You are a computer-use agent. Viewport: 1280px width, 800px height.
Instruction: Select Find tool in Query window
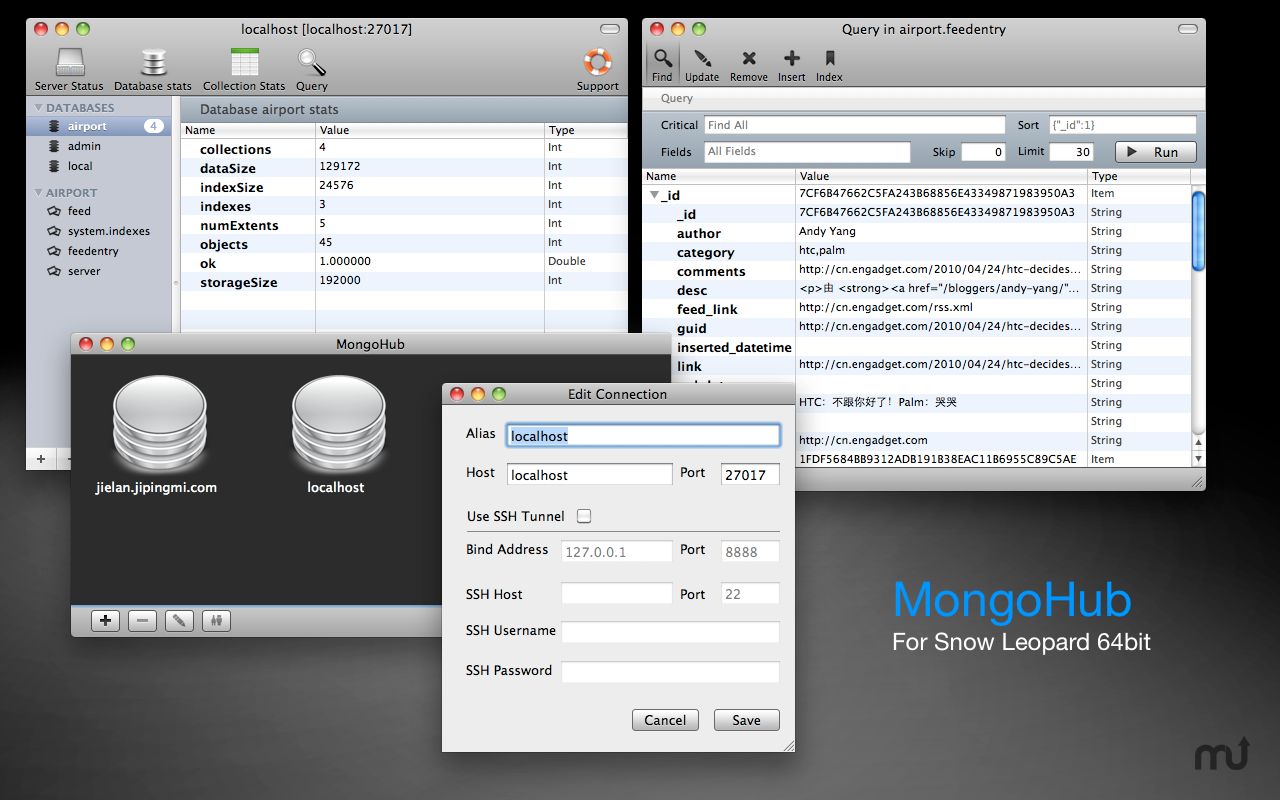pyautogui.click(x=662, y=64)
